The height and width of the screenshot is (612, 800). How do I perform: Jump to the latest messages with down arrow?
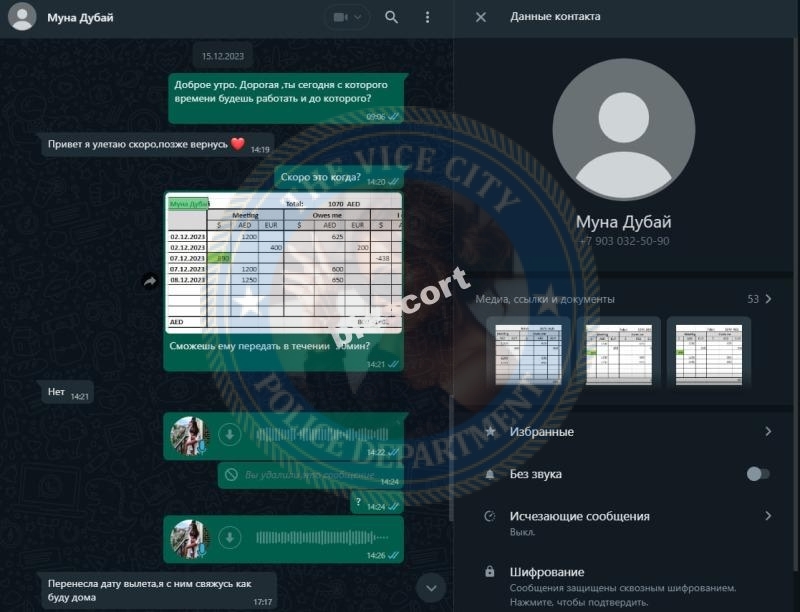[x=431, y=588]
